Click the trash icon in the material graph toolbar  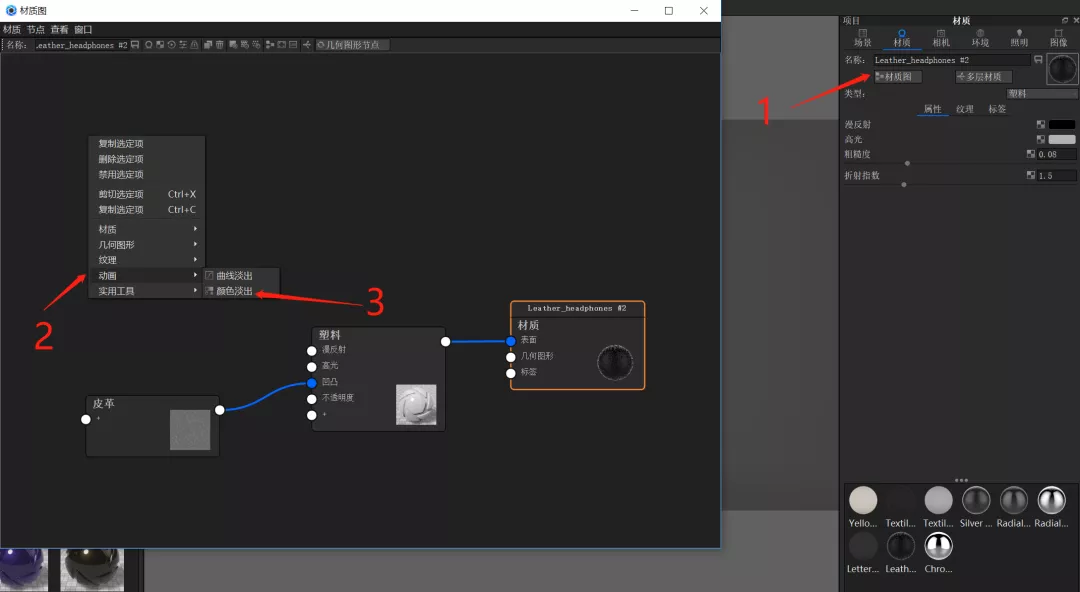click(x=220, y=45)
